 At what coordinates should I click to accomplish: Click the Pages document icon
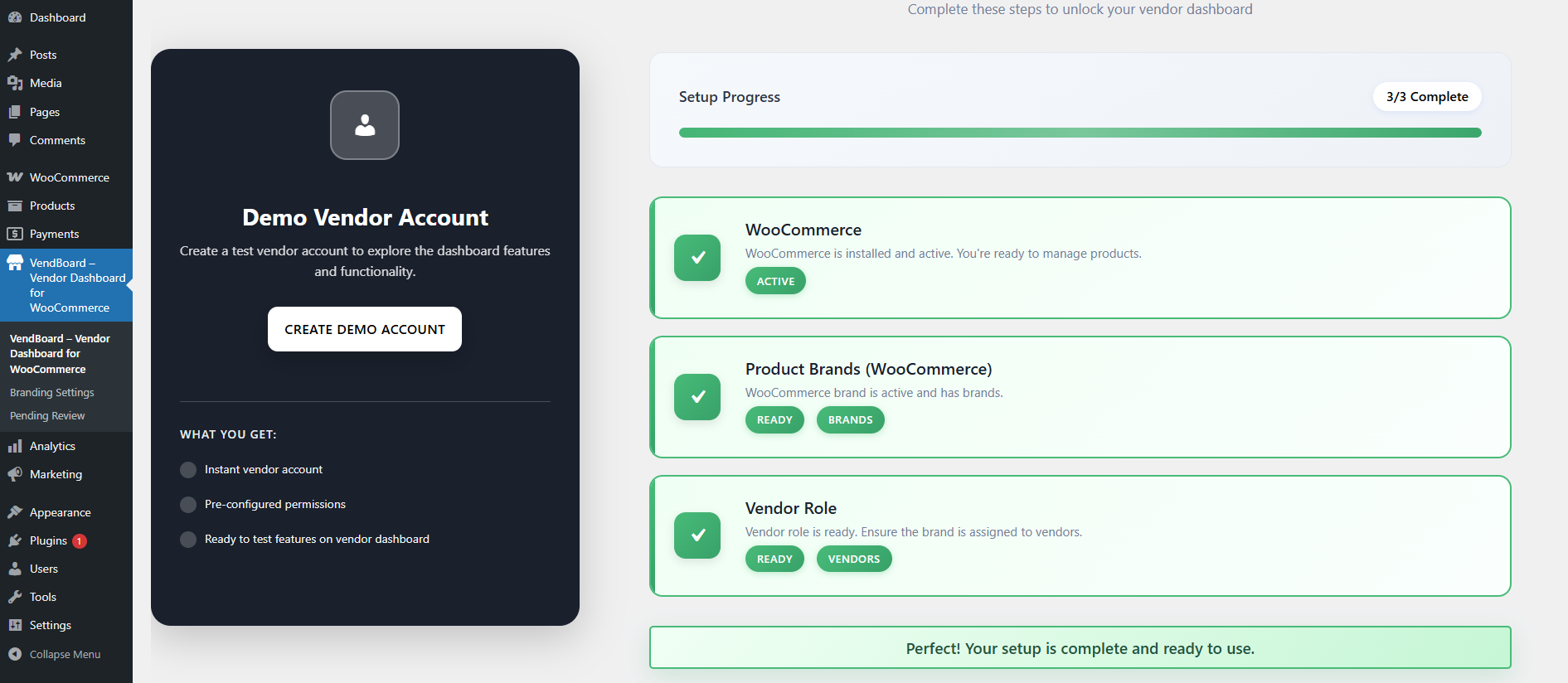pos(15,112)
